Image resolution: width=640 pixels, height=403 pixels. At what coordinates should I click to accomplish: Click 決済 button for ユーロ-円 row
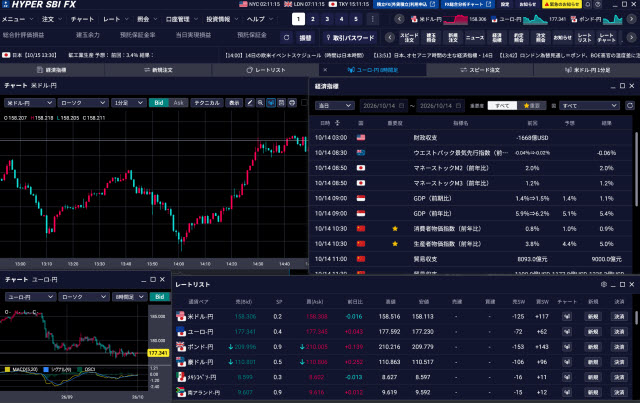point(619,332)
